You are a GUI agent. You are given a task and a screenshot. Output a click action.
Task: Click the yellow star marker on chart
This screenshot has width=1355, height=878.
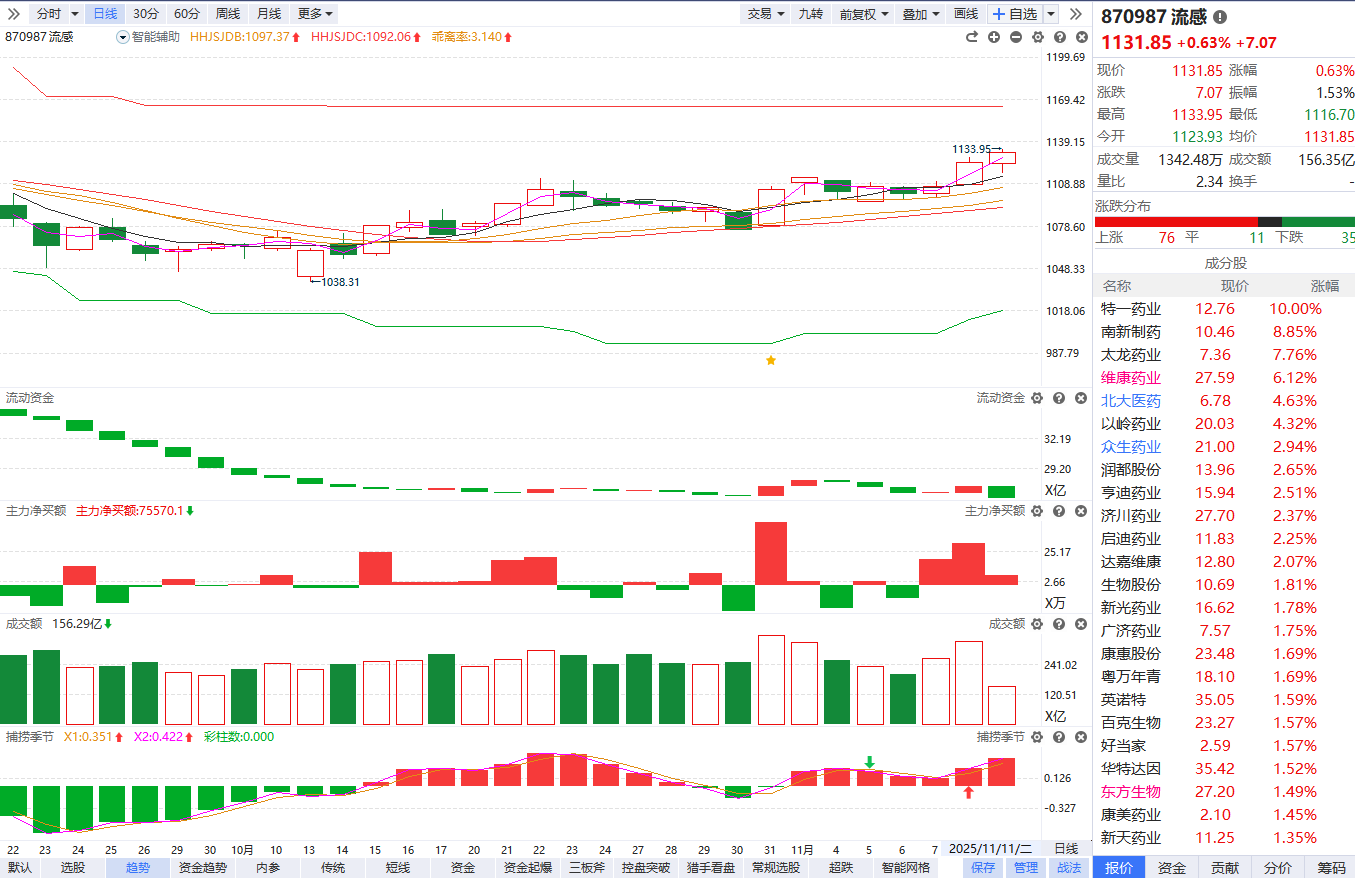(770, 360)
